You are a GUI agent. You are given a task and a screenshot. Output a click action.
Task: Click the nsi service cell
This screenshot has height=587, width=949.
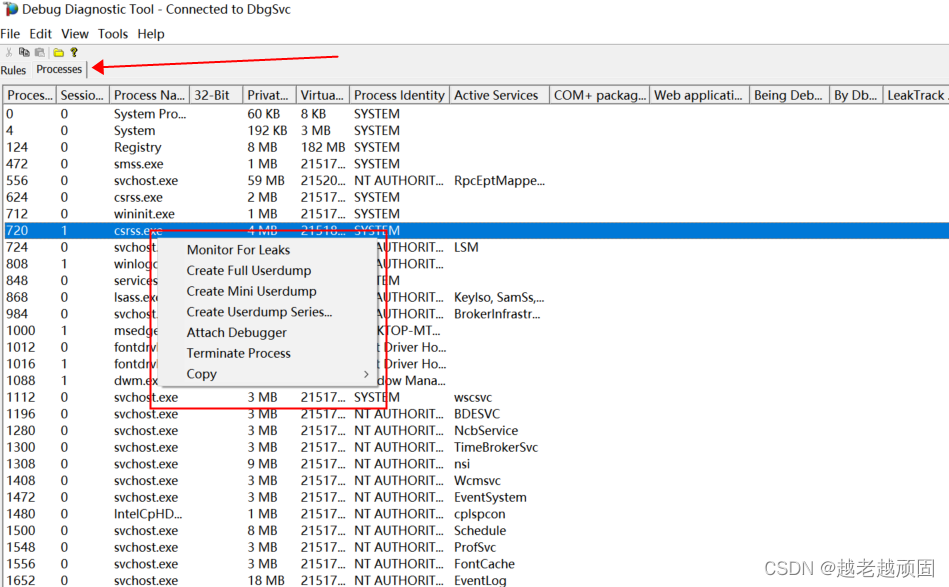(462, 464)
